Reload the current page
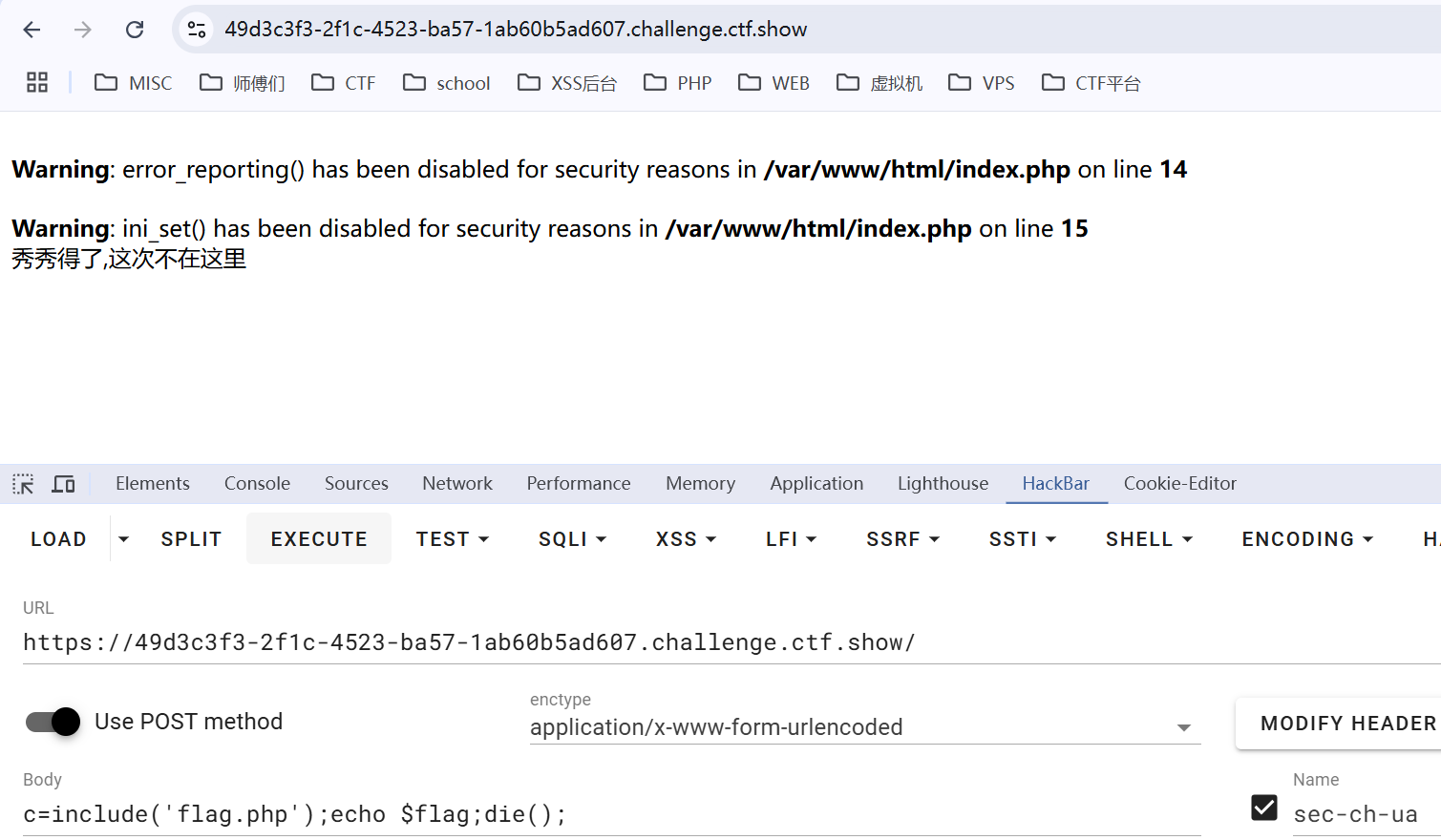The height and width of the screenshot is (840, 1441). (x=135, y=30)
